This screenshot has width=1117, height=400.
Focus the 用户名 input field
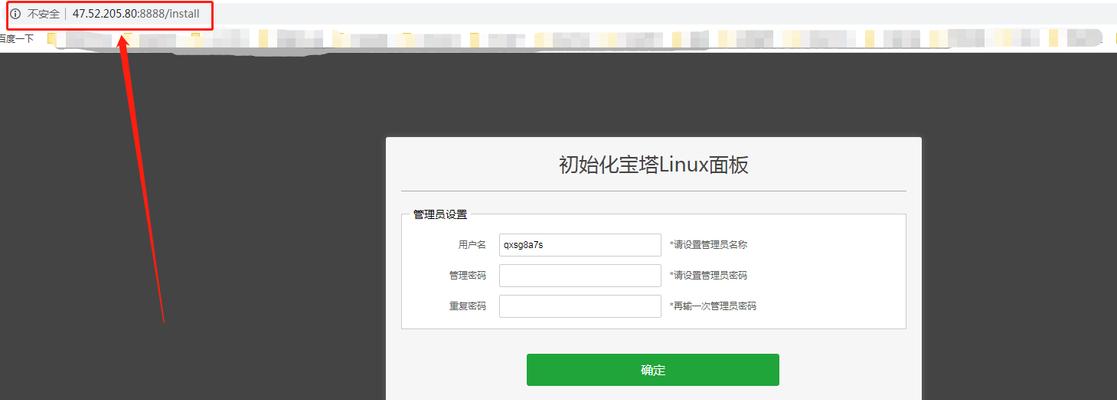tap(580, 245)
